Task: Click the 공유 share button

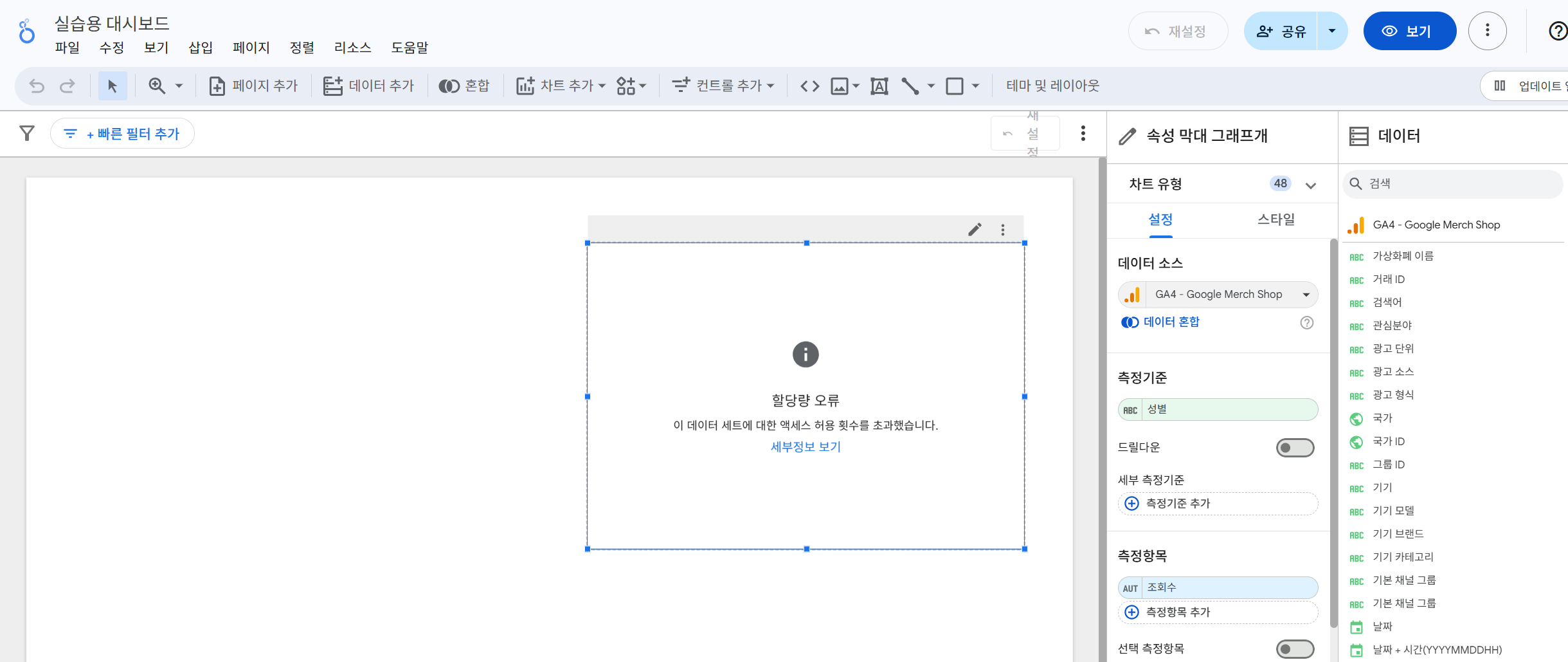Action: point(1281,31)
